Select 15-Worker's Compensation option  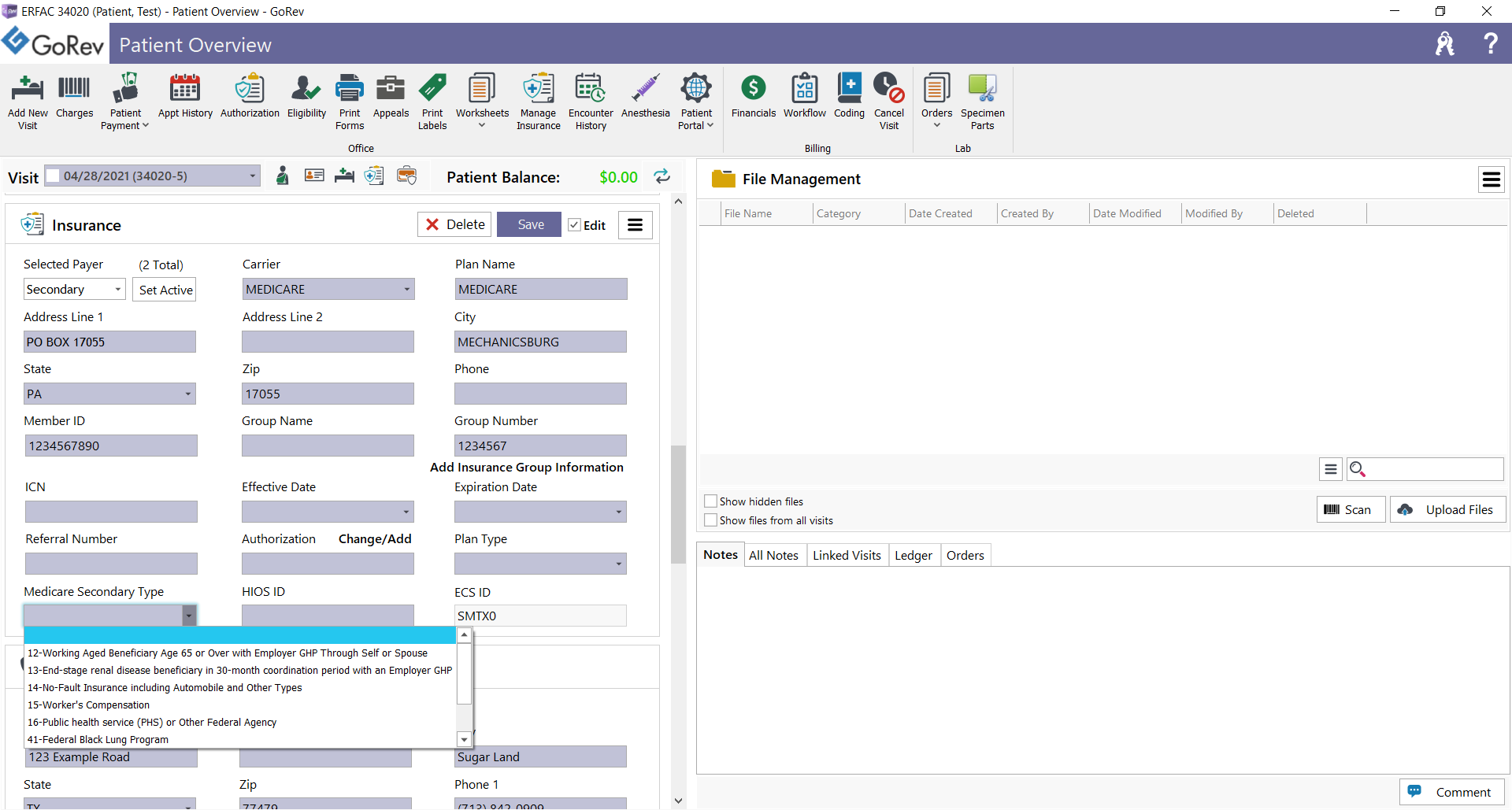tap(240, 705)
